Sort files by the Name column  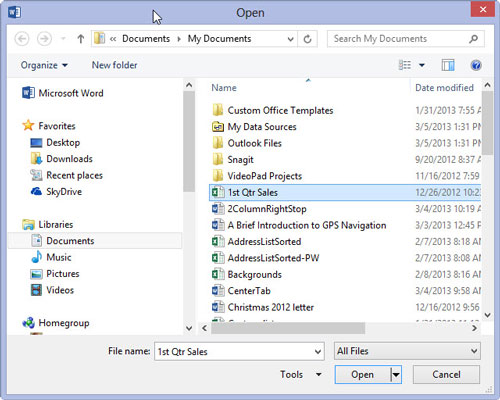click(x=224, y=88)
